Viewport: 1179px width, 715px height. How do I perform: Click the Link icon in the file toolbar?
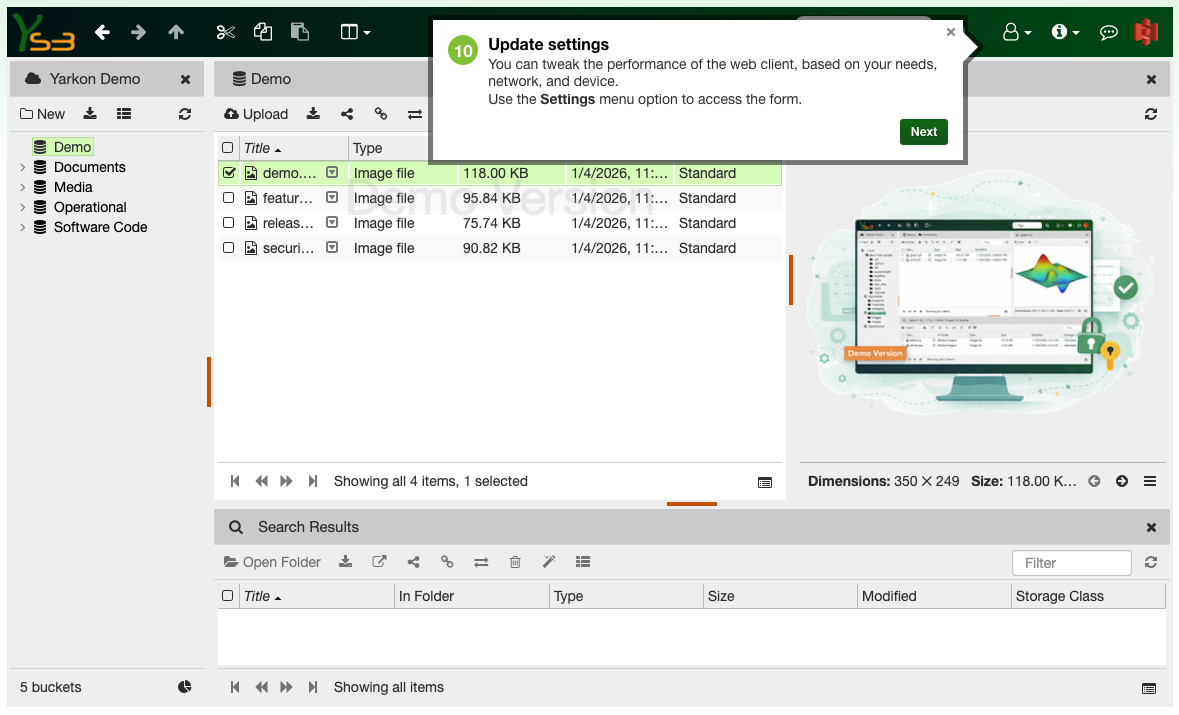381,114
